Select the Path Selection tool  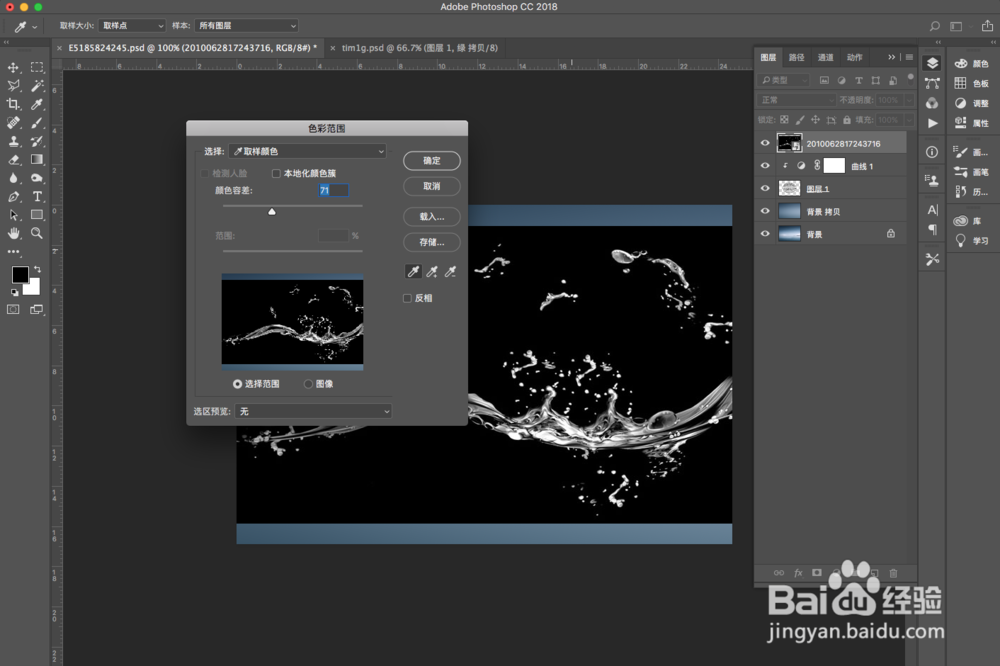13,215
